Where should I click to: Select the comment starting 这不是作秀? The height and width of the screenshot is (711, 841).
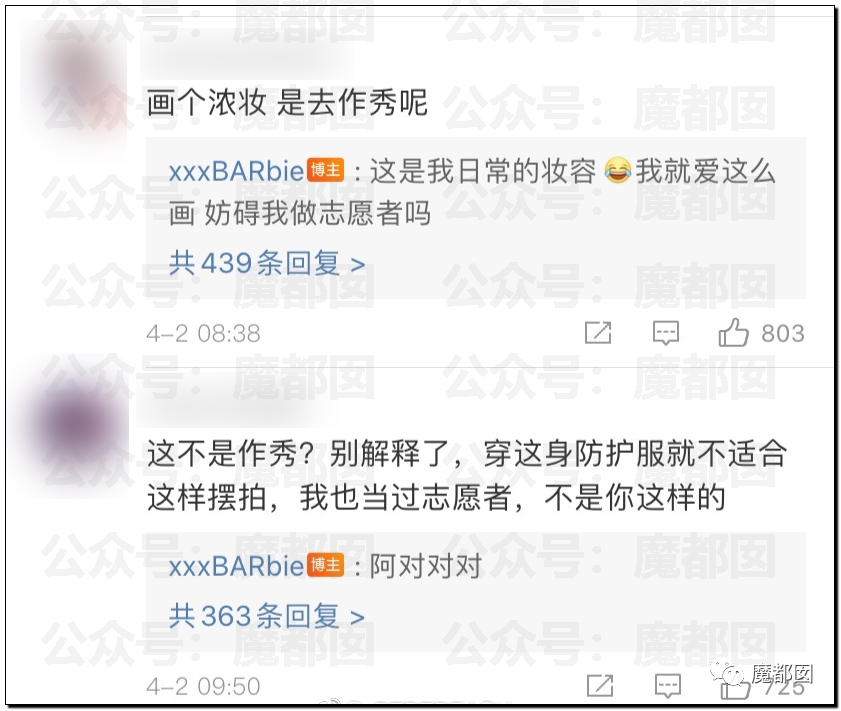tap(467, 476)
